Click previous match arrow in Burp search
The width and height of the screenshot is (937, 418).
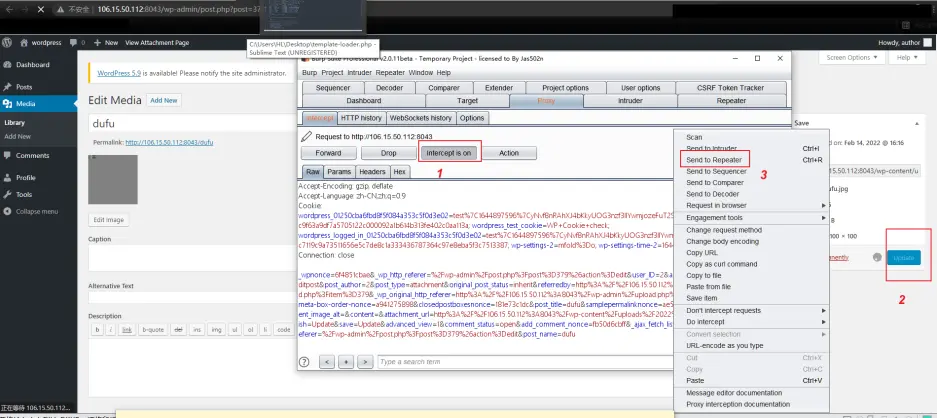(x=327, y=362)
